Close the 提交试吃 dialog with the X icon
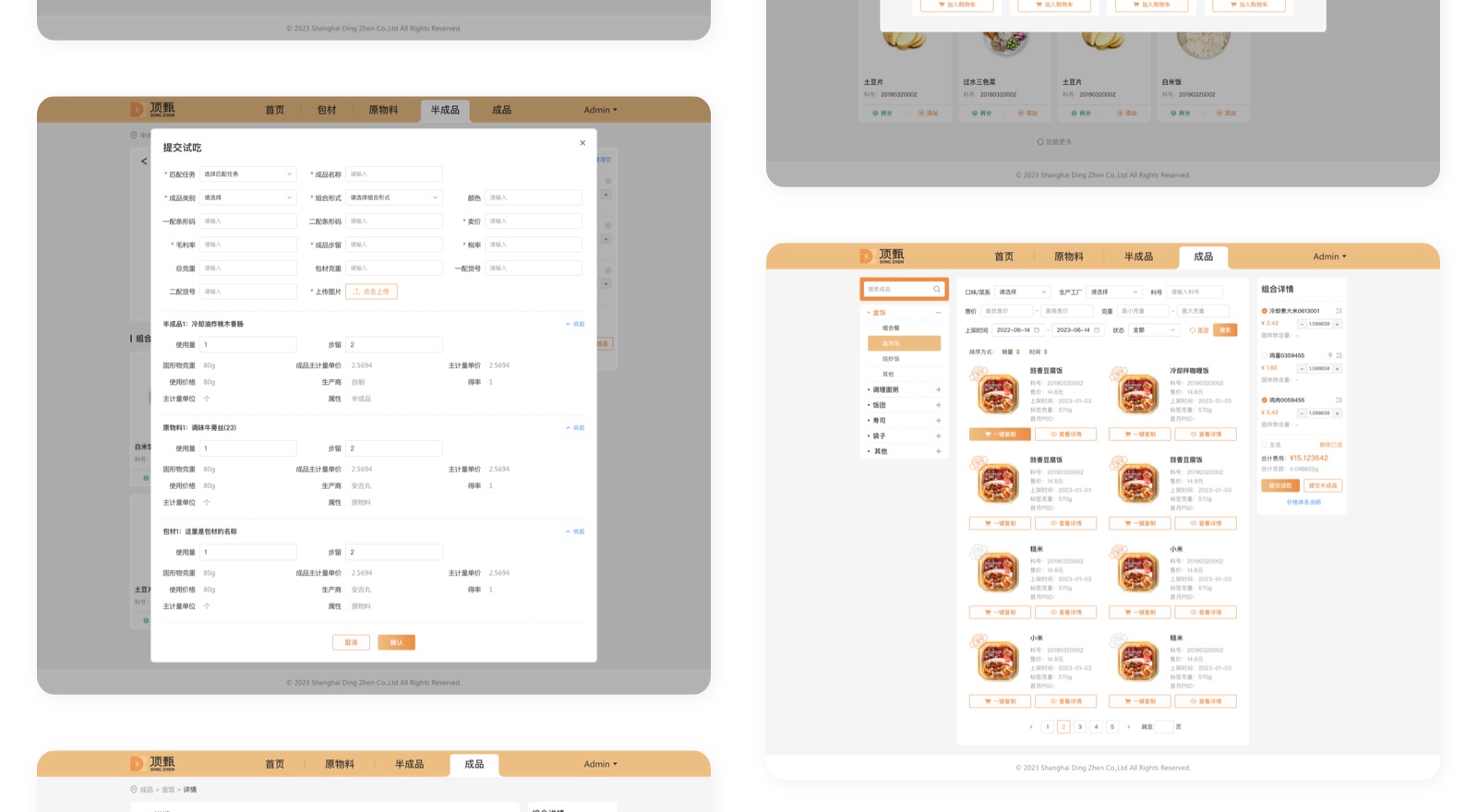Image resolution: width=1477 pixels, height=812 pixels. point(582,143)
